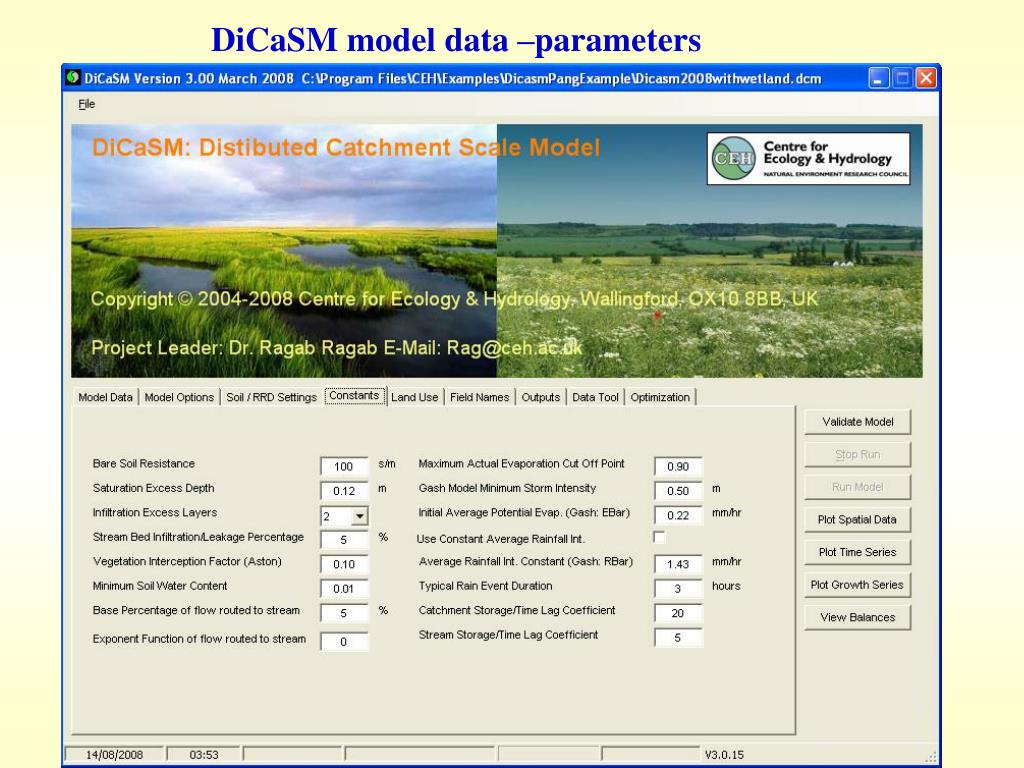Click the Saturation Excess Depth label

[x=153, y=488]
